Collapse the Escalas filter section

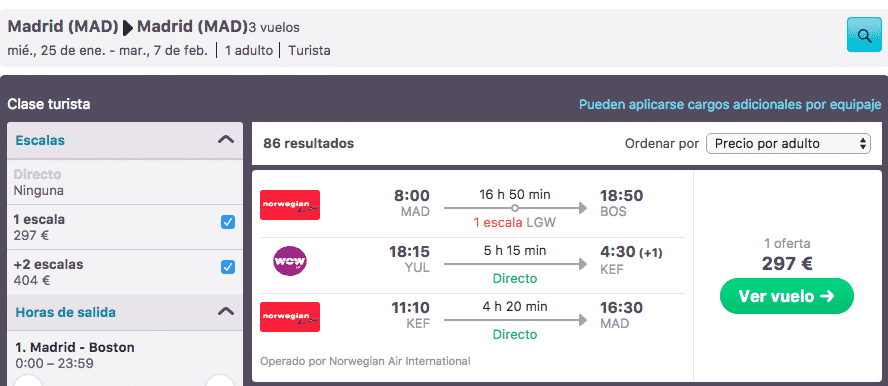[226, 140]
